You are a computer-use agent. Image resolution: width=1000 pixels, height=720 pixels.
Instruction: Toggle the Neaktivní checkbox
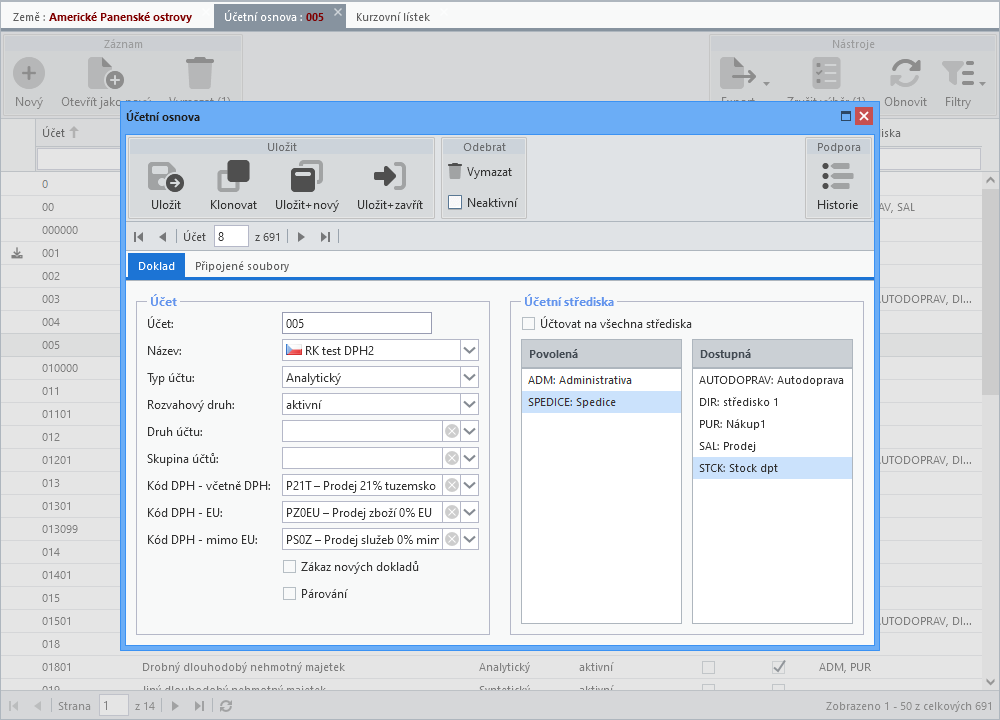click(455, 202)
